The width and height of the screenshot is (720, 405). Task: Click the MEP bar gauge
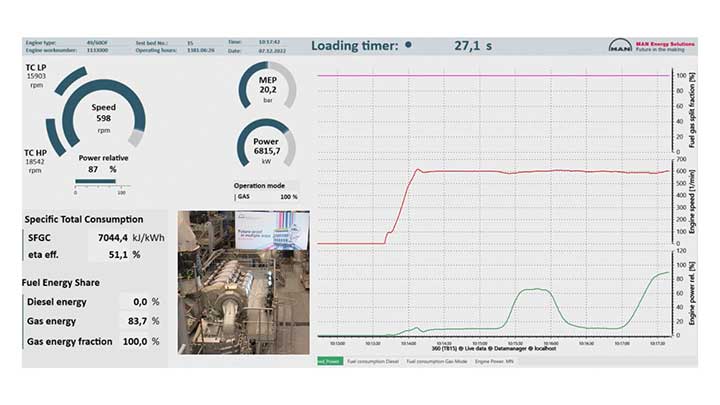[x=267, y=88]
